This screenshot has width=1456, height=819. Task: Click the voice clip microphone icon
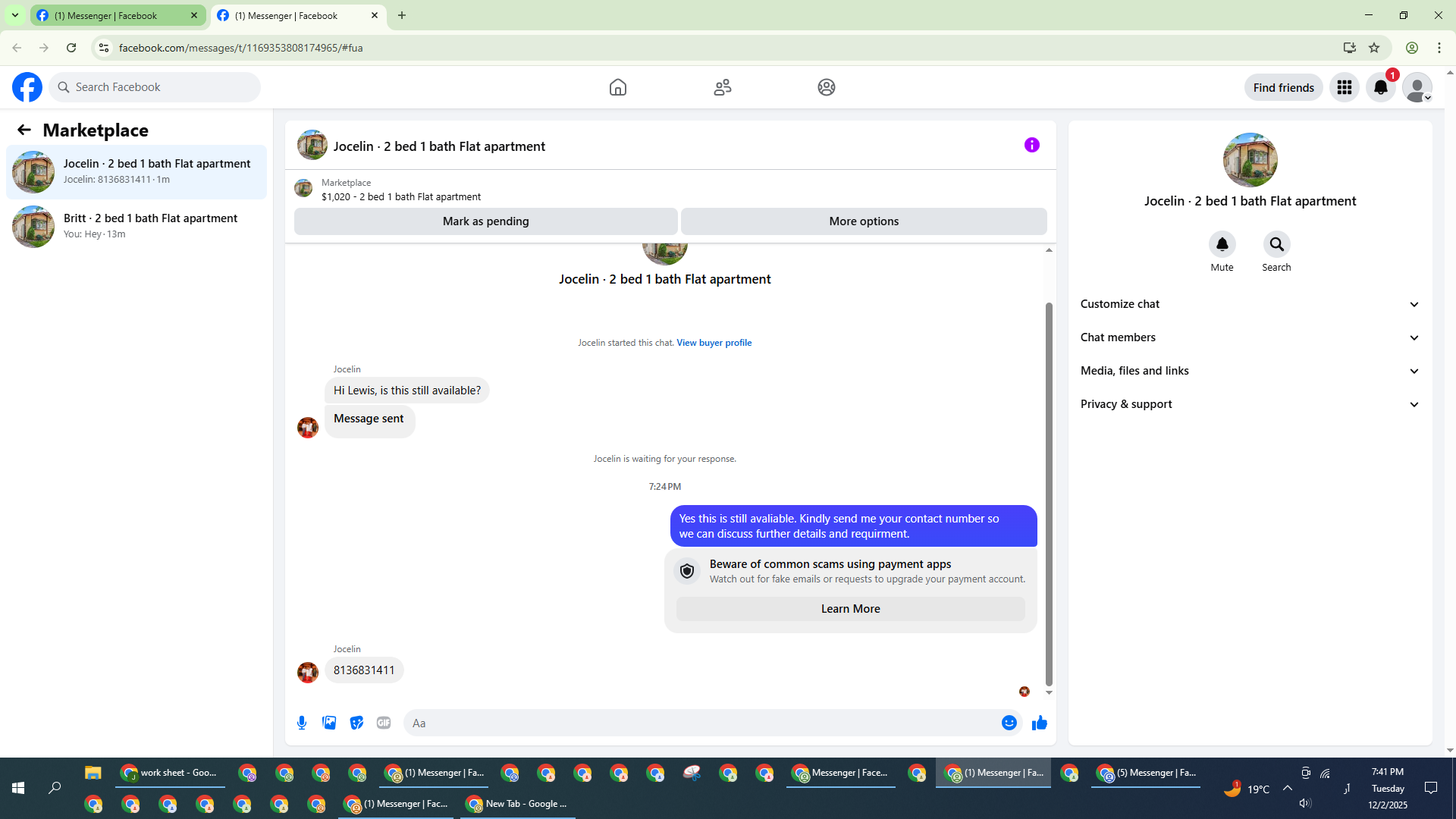302,723
